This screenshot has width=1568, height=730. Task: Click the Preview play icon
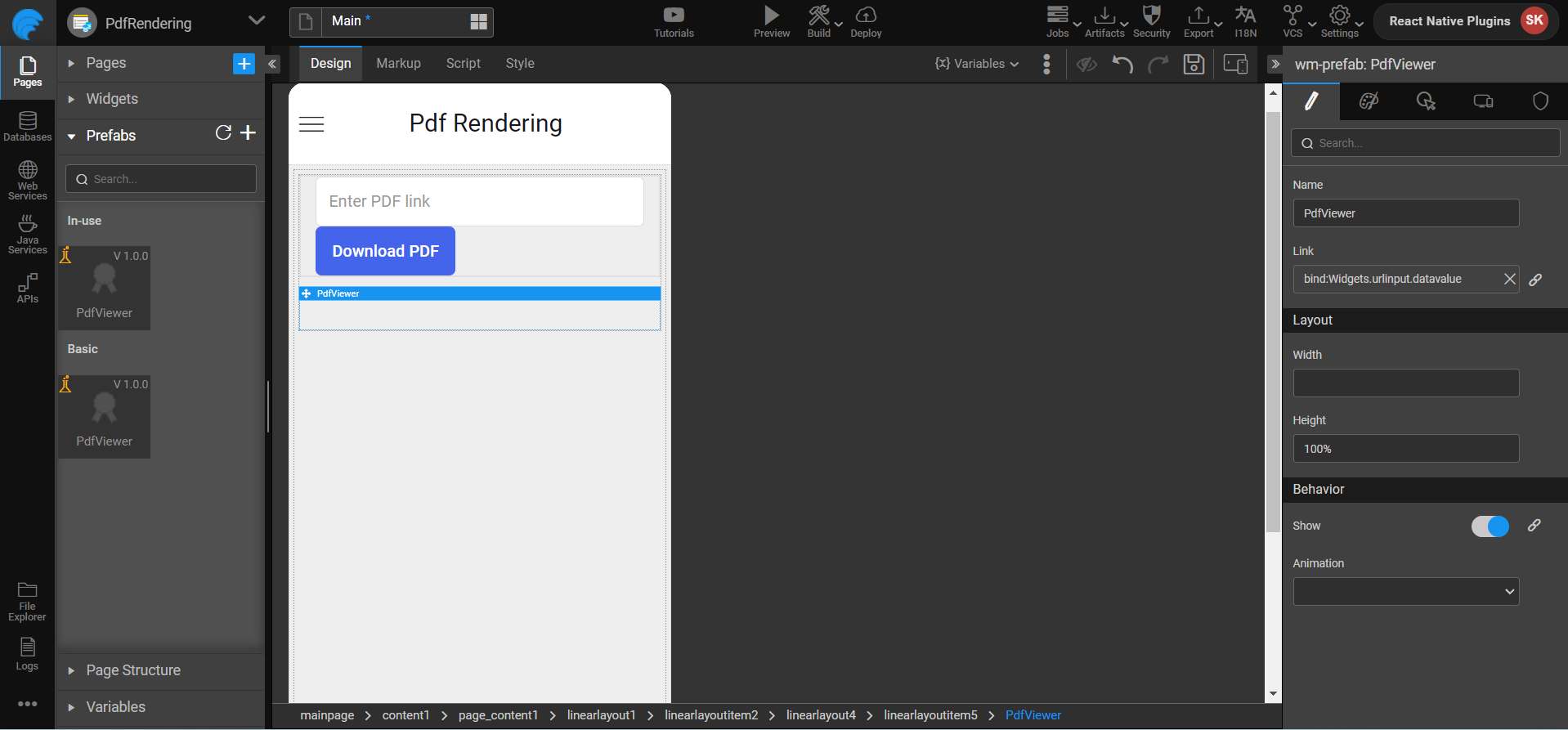(771, 16)
